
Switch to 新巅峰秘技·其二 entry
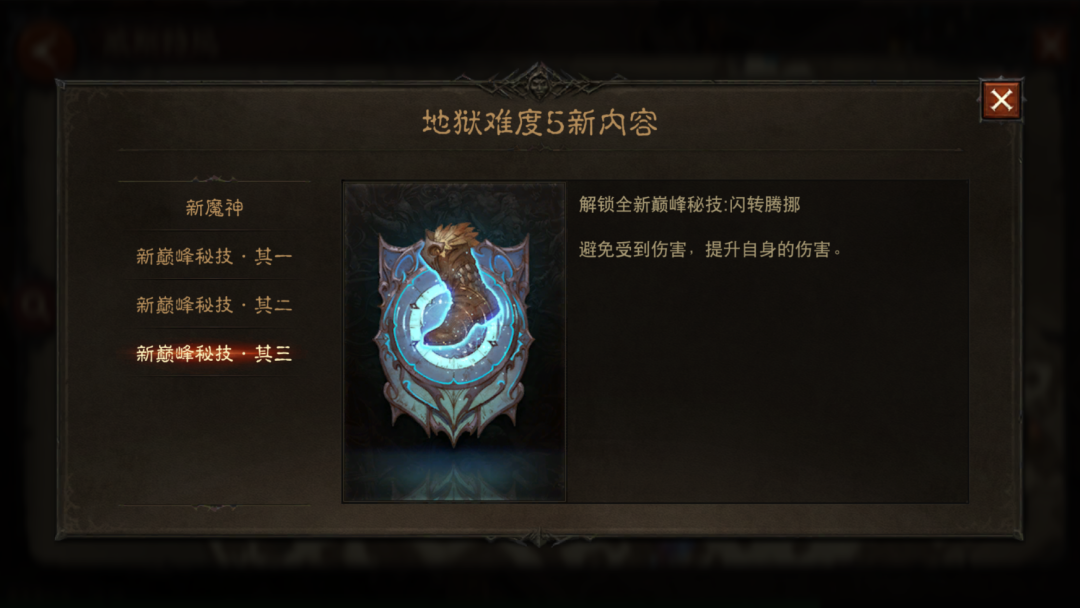pos(214,304)
